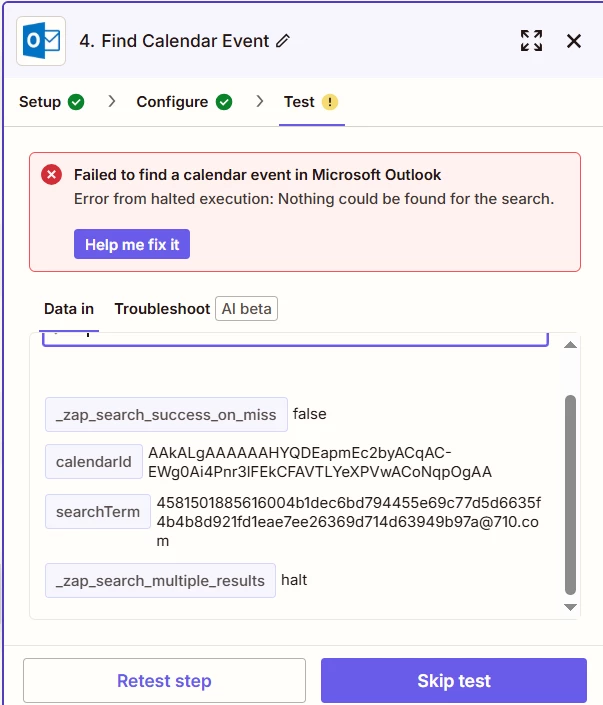603x705 pixels.
Task: Click the AI beta badge
Action: click(246, 309)
